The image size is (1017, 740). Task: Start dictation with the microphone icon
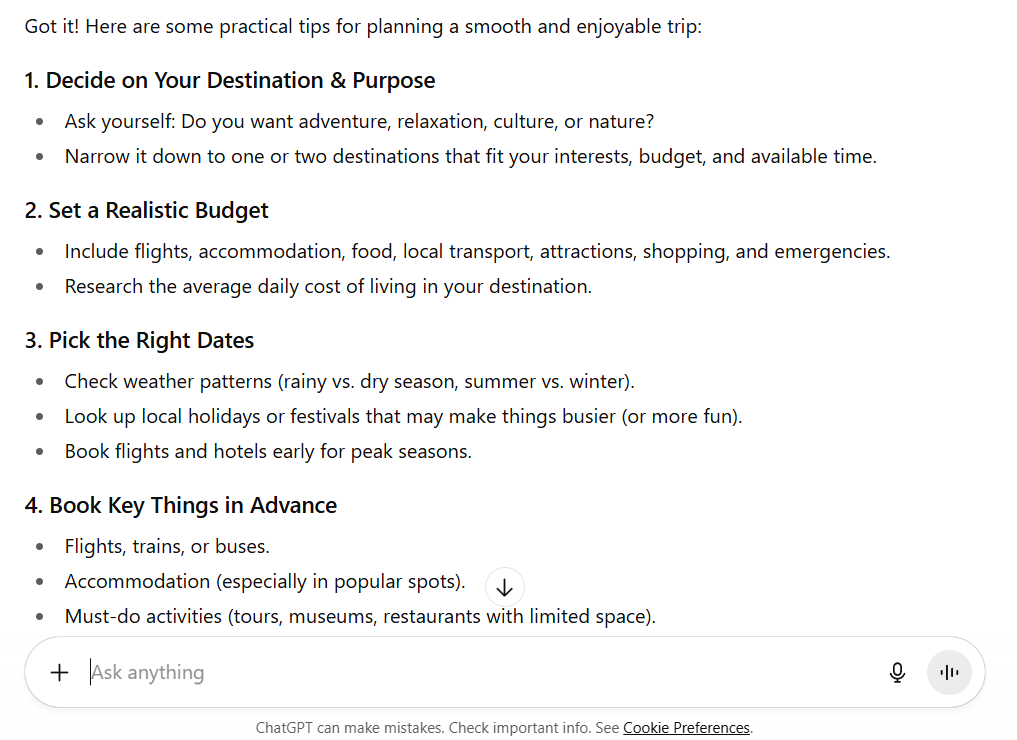point(897,673)
